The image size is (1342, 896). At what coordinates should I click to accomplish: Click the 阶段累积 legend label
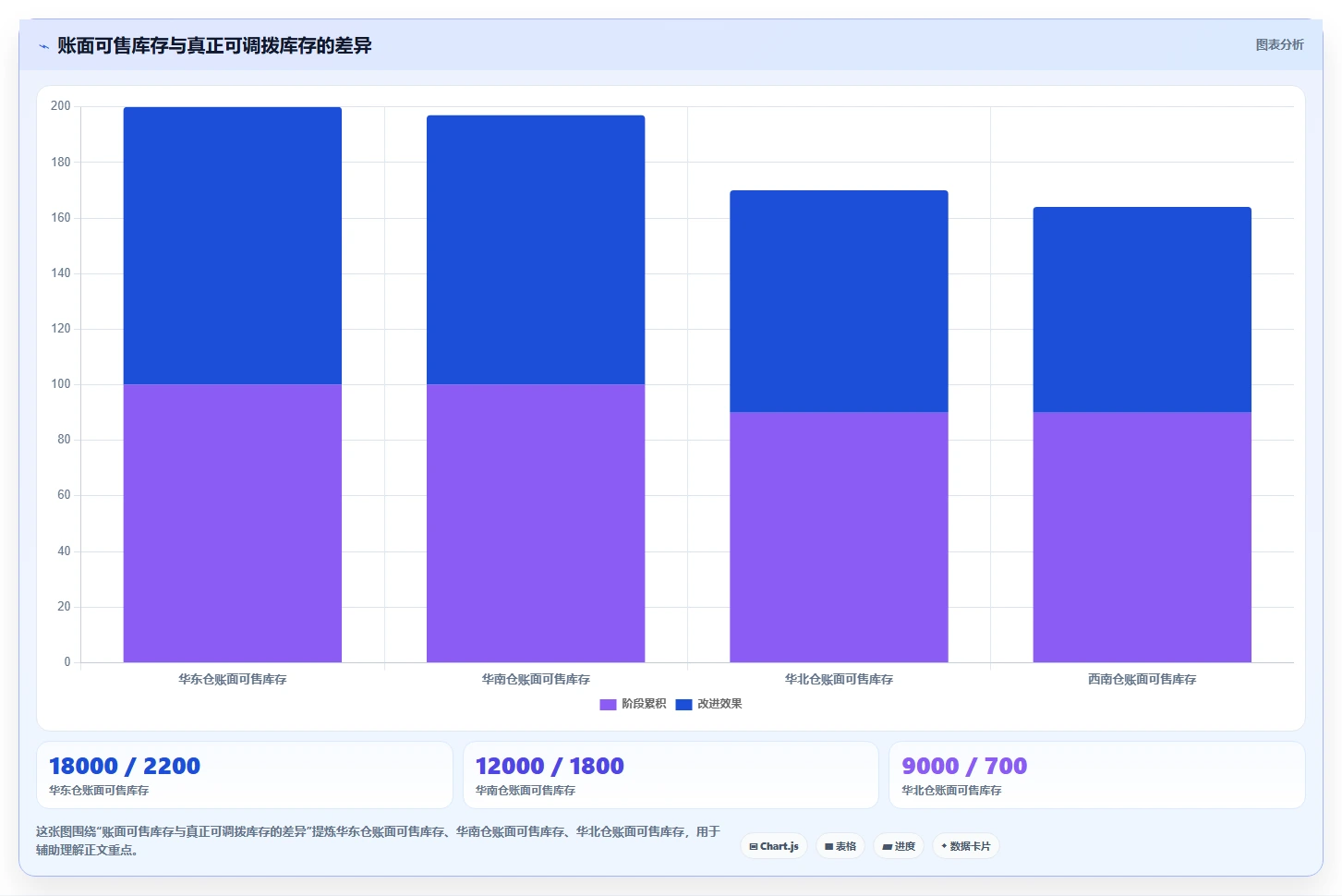tap(644, 704)
